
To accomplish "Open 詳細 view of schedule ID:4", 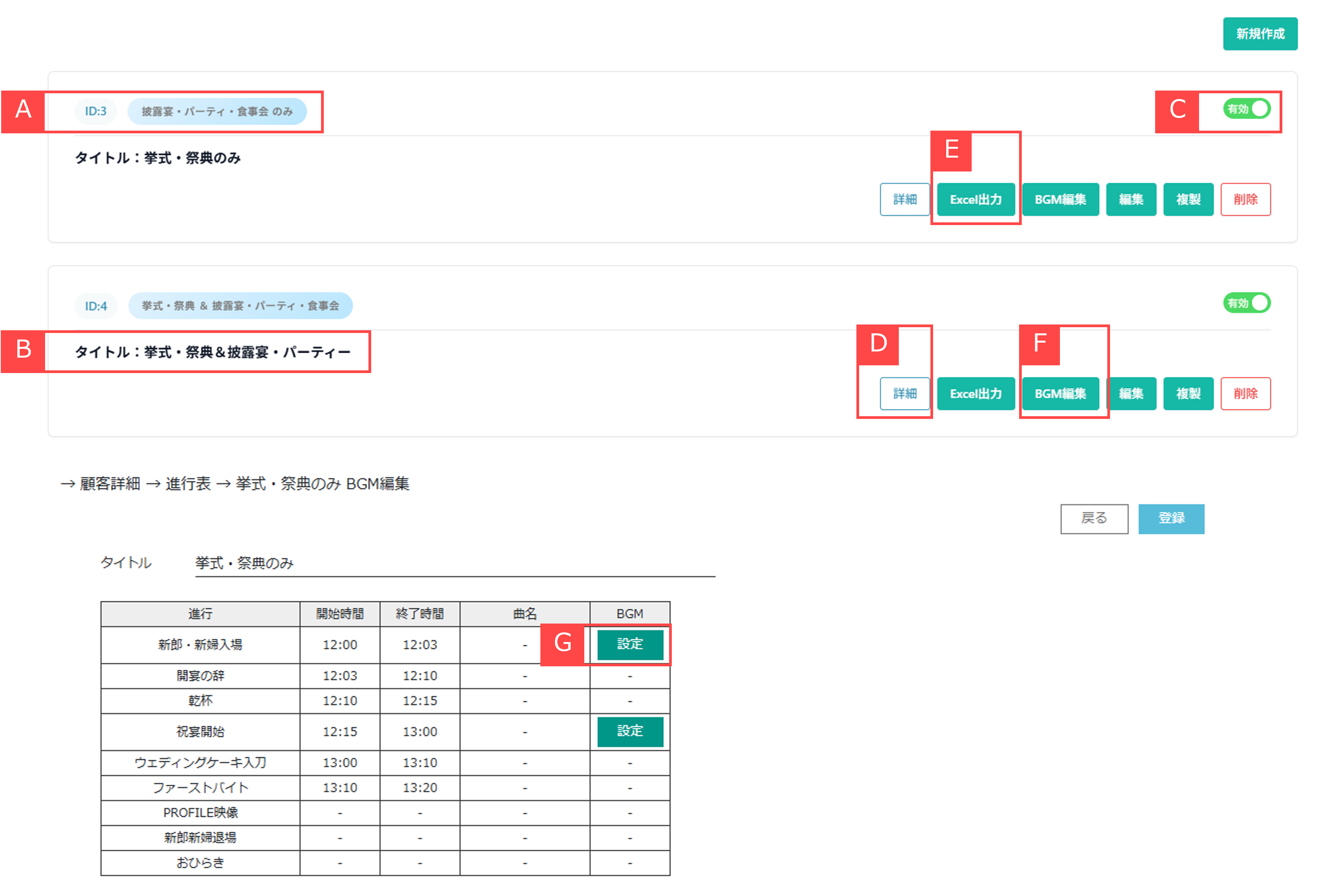I will pyautogui.click(x=905, y=393).
